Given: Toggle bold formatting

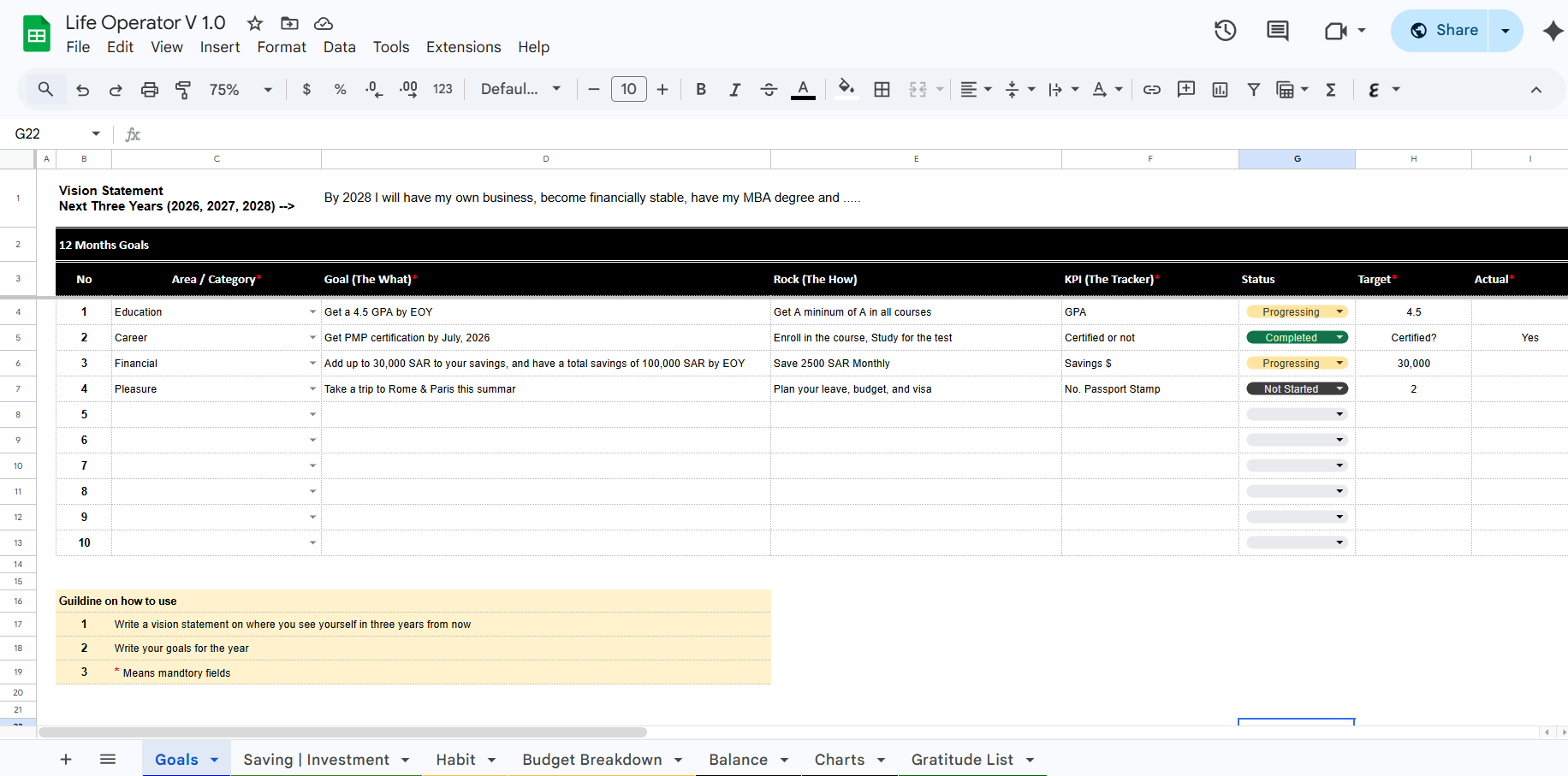Looking at the screenshot, I should pyautogui.click(x=701, y=90).
